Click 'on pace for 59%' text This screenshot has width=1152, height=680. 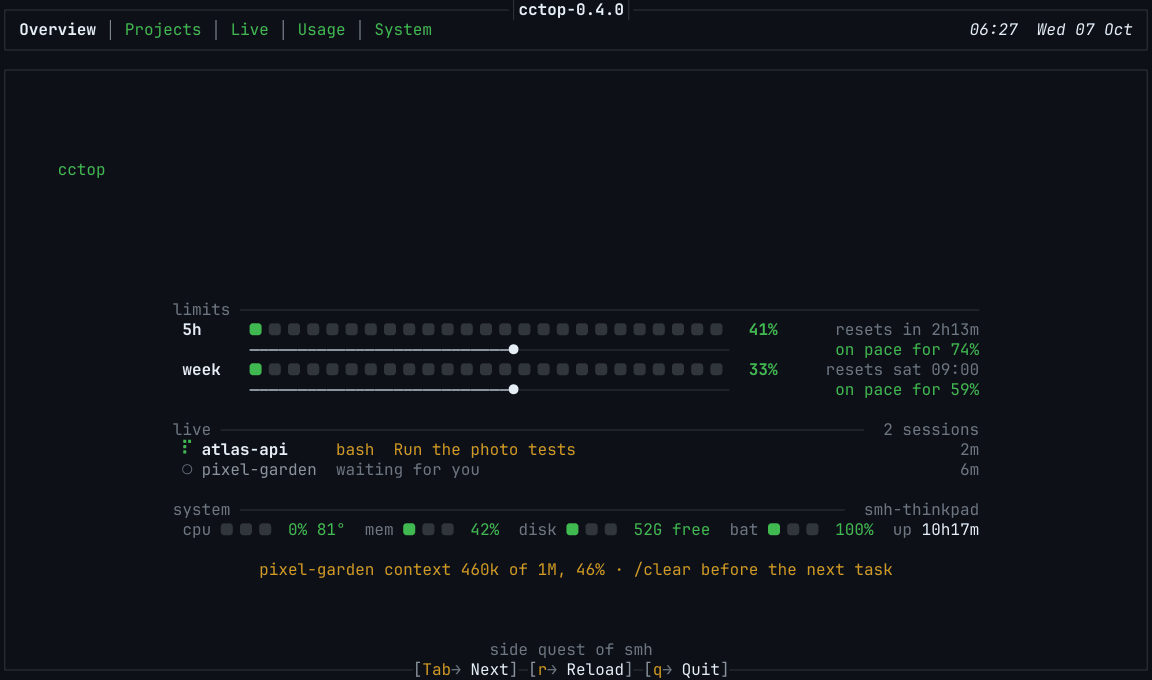907,389
